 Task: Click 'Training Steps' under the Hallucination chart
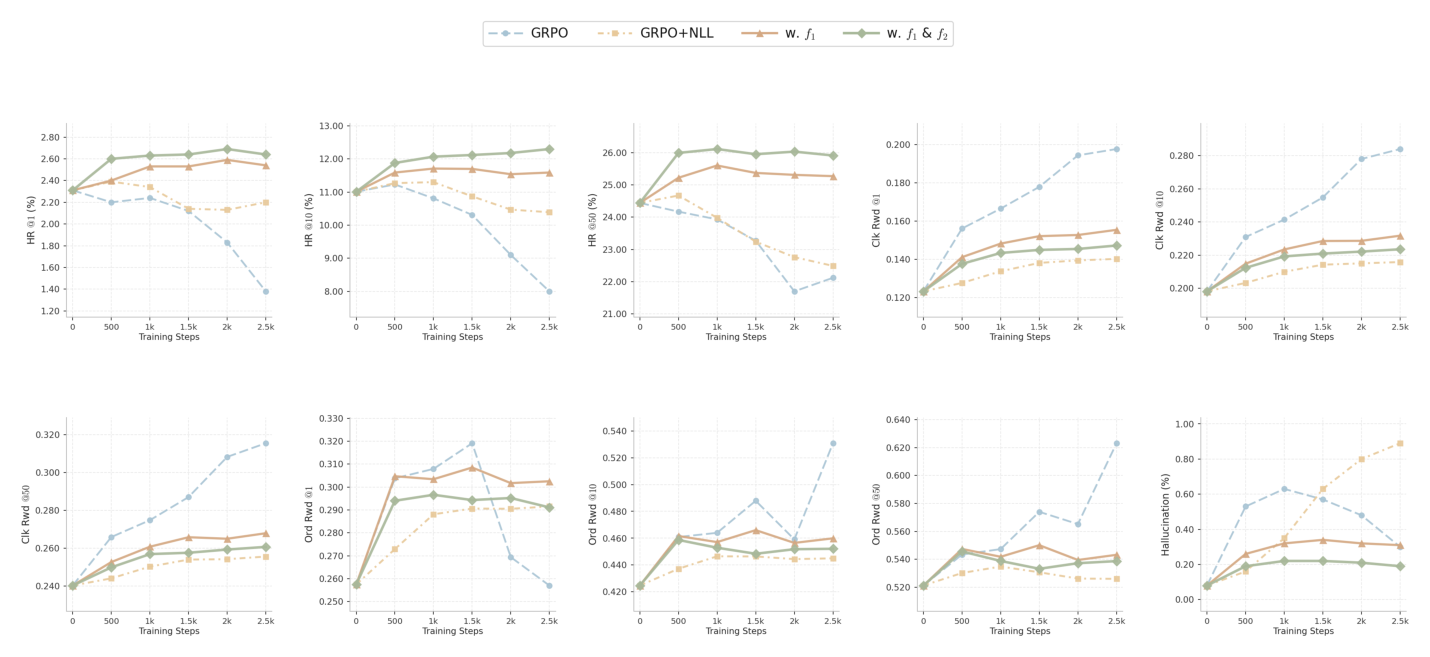1303,631
